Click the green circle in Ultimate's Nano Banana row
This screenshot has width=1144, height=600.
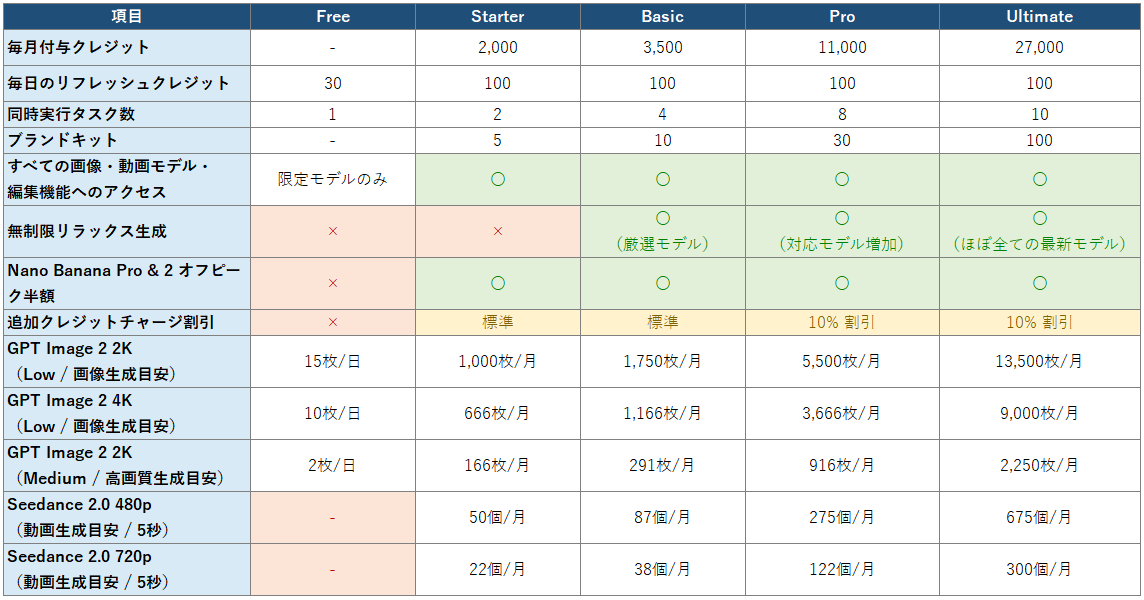click(x=1040, y=283)
